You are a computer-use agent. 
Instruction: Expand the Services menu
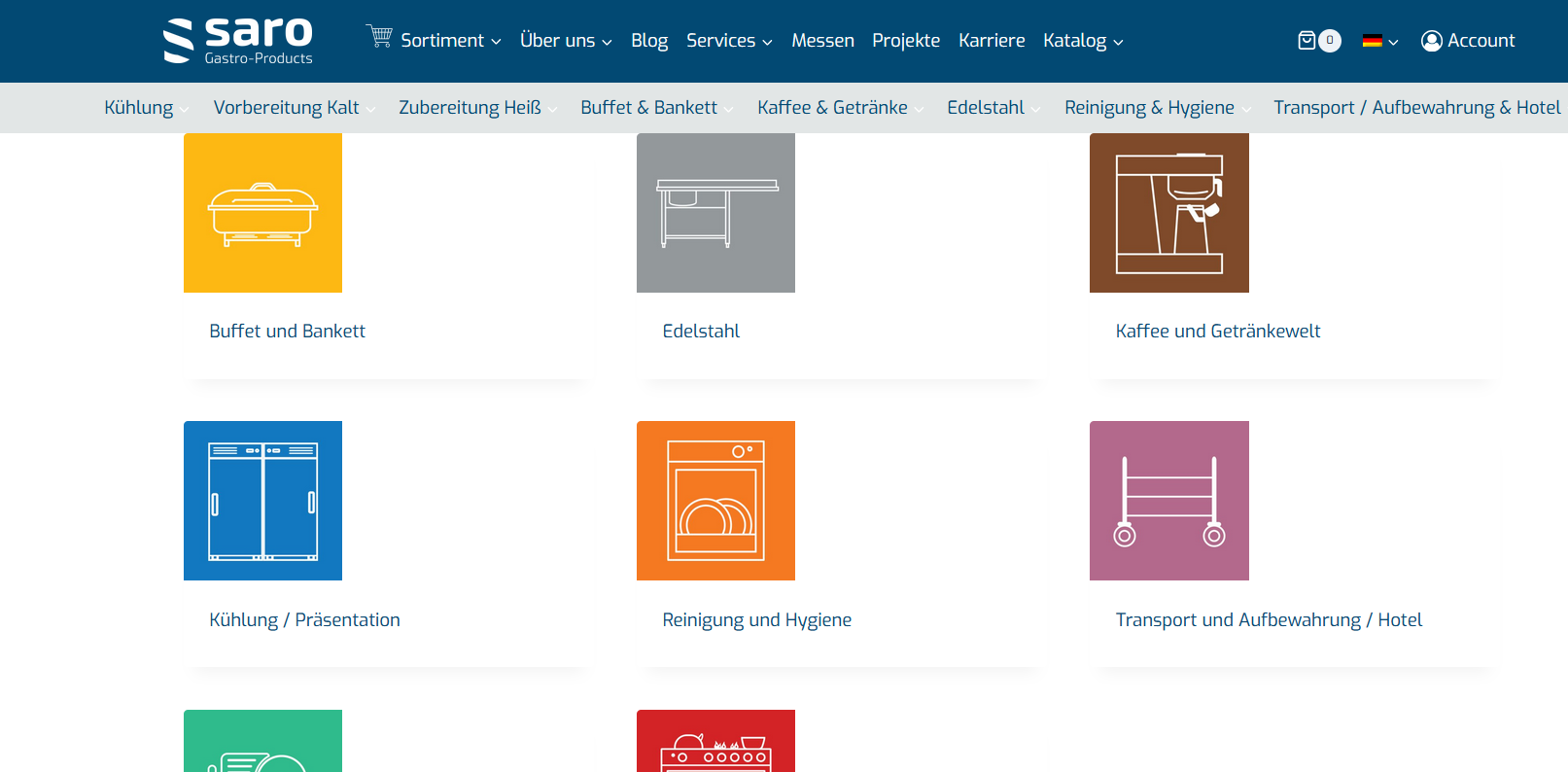tap(729, 41)
